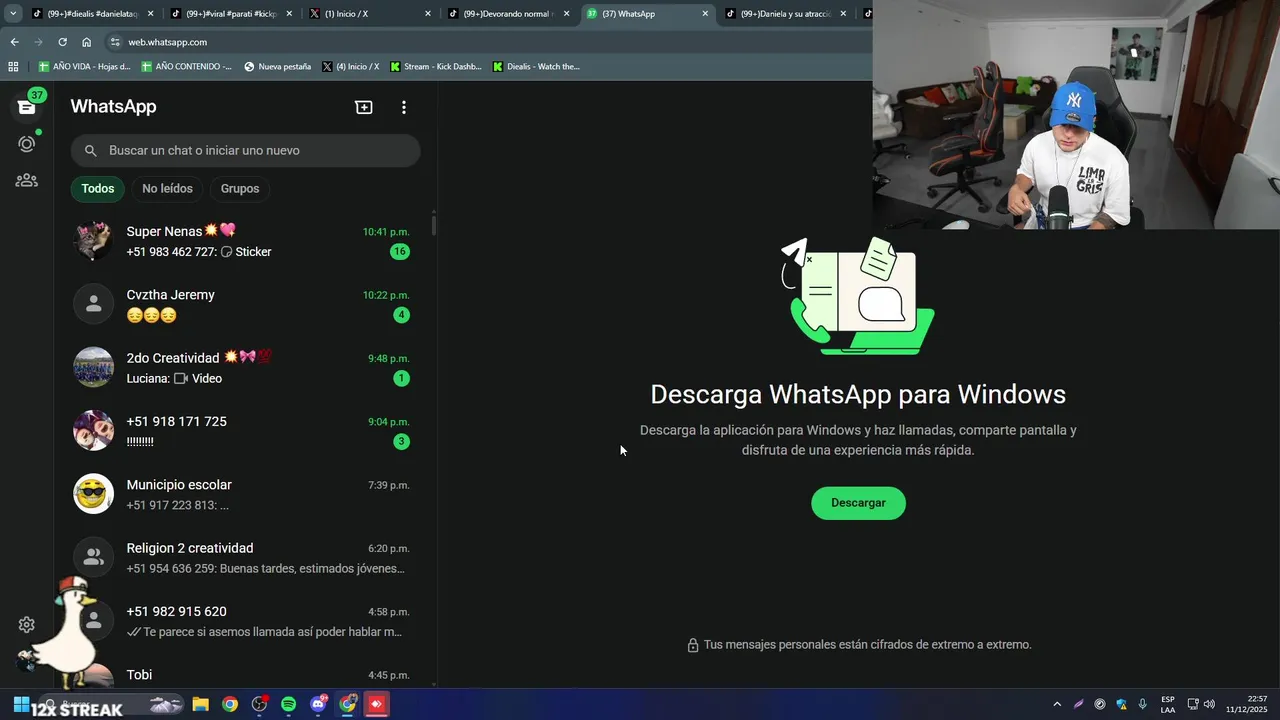The image size is (1280, 720).
Task: Click unread badge 4 on Cvztha Jeremy
Action: point(401,315)
